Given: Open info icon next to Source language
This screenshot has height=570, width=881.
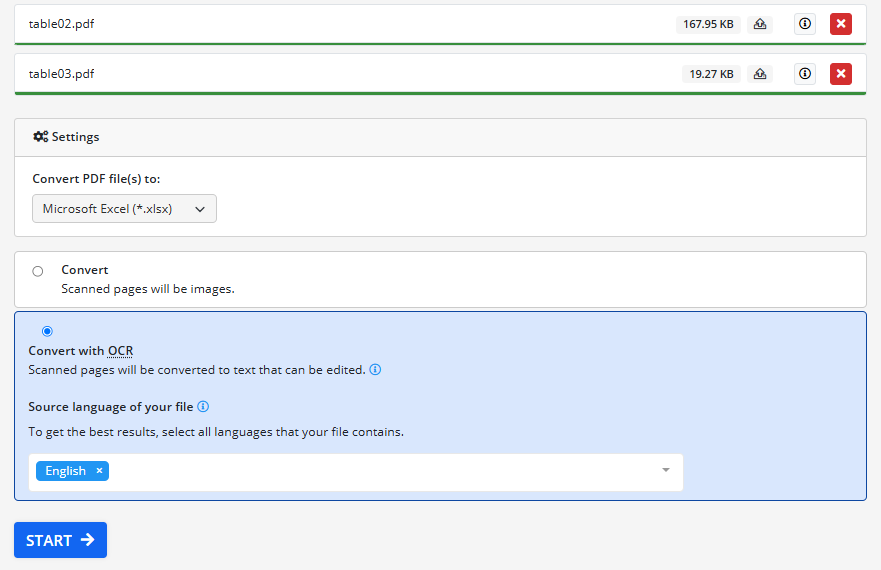Looking at the screenshot, I should tap(203, 407).
